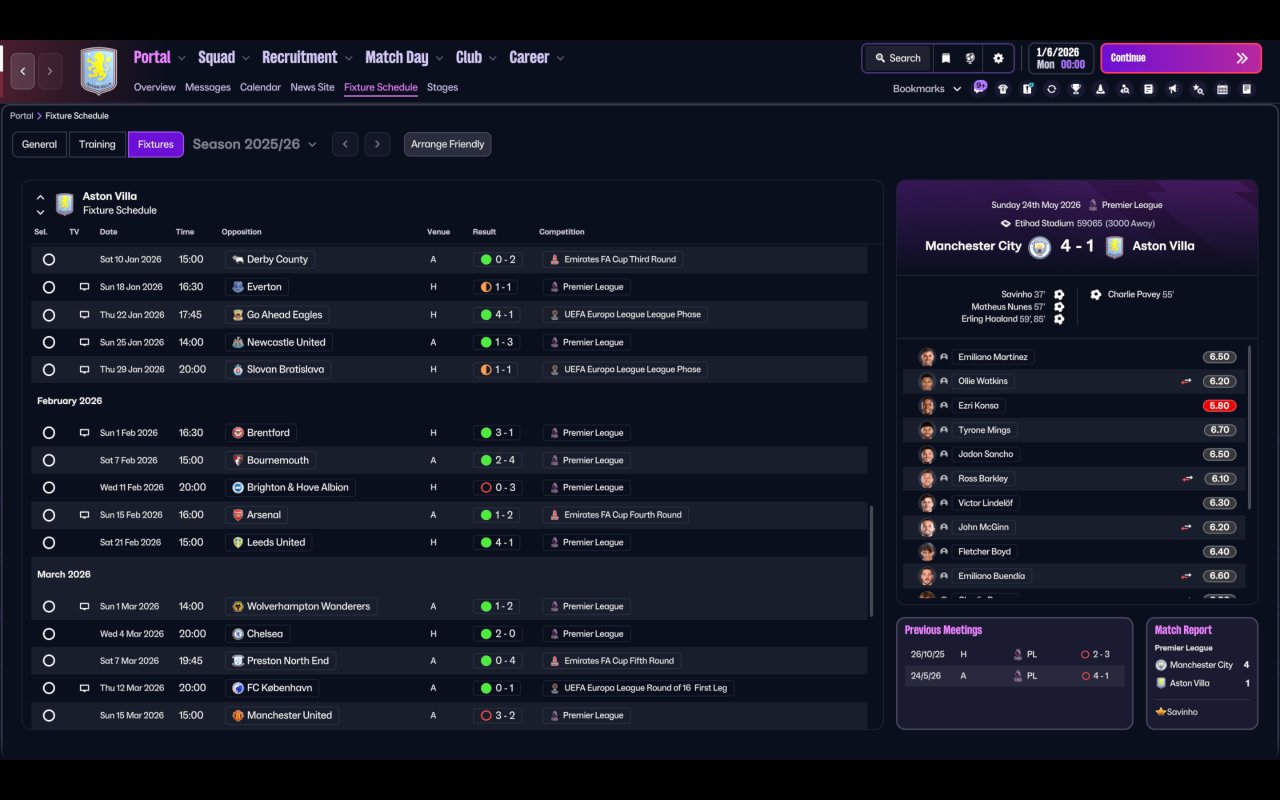The height and width of the screenshot is (800, 1280).
Task: Select the Everton fixture radio button
Action: pos(48,287)
